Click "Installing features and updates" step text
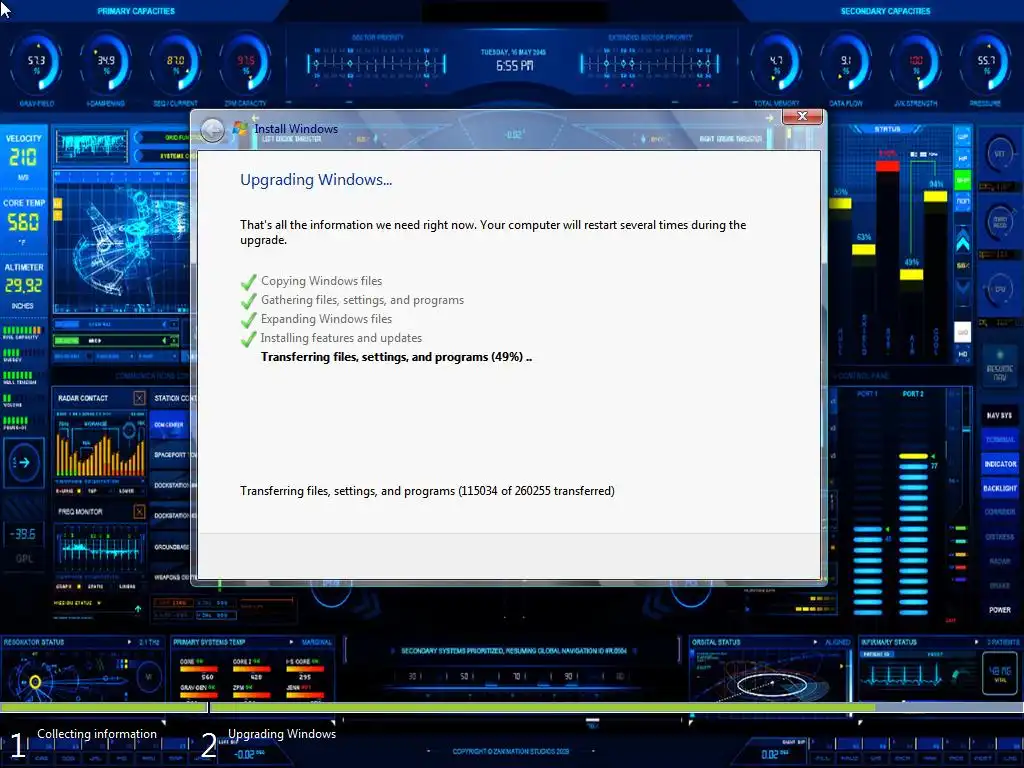This screenshot has height=768, width=1024. point(341,338)
